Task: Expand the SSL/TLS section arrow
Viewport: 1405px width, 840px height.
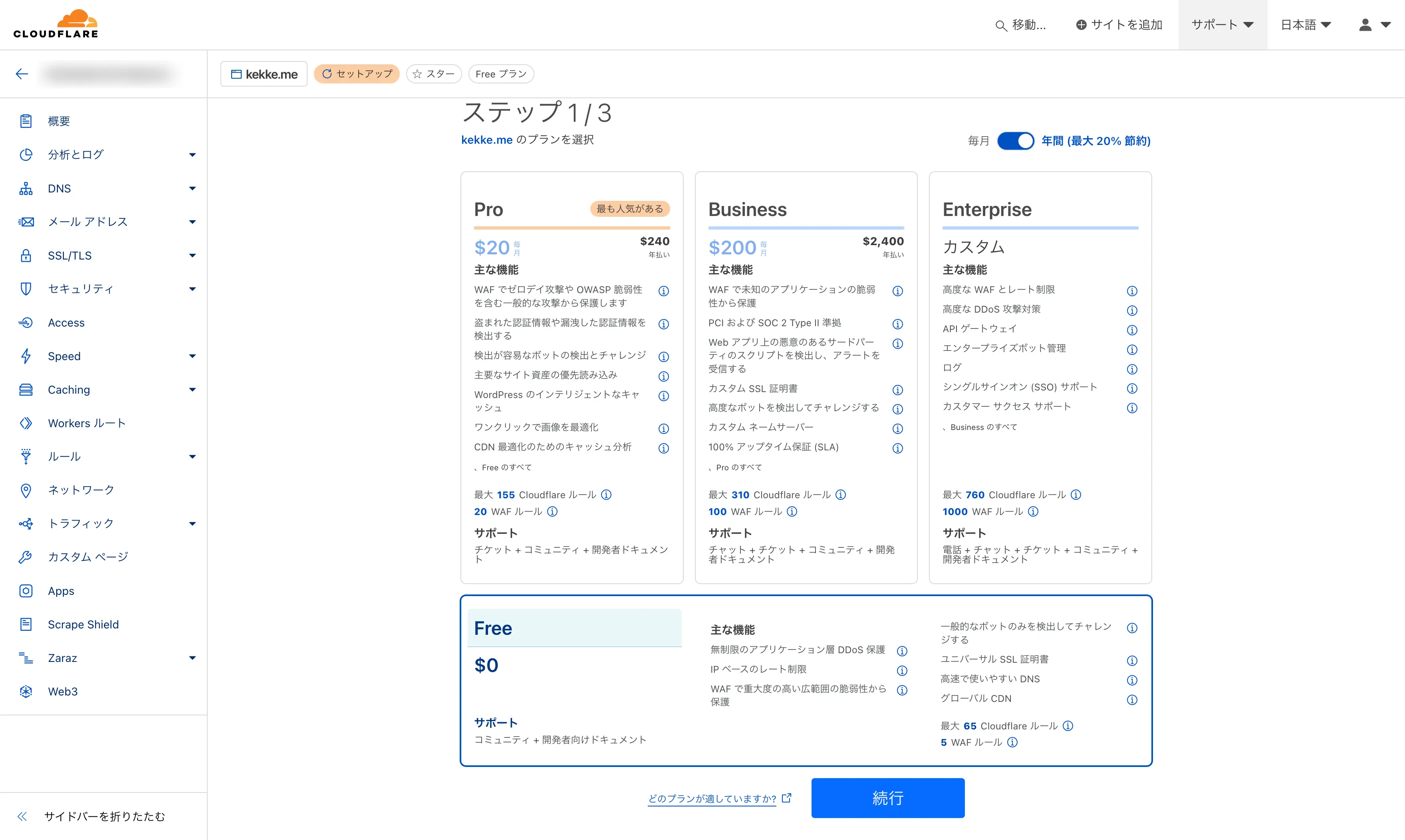Action: pos(192,255)
